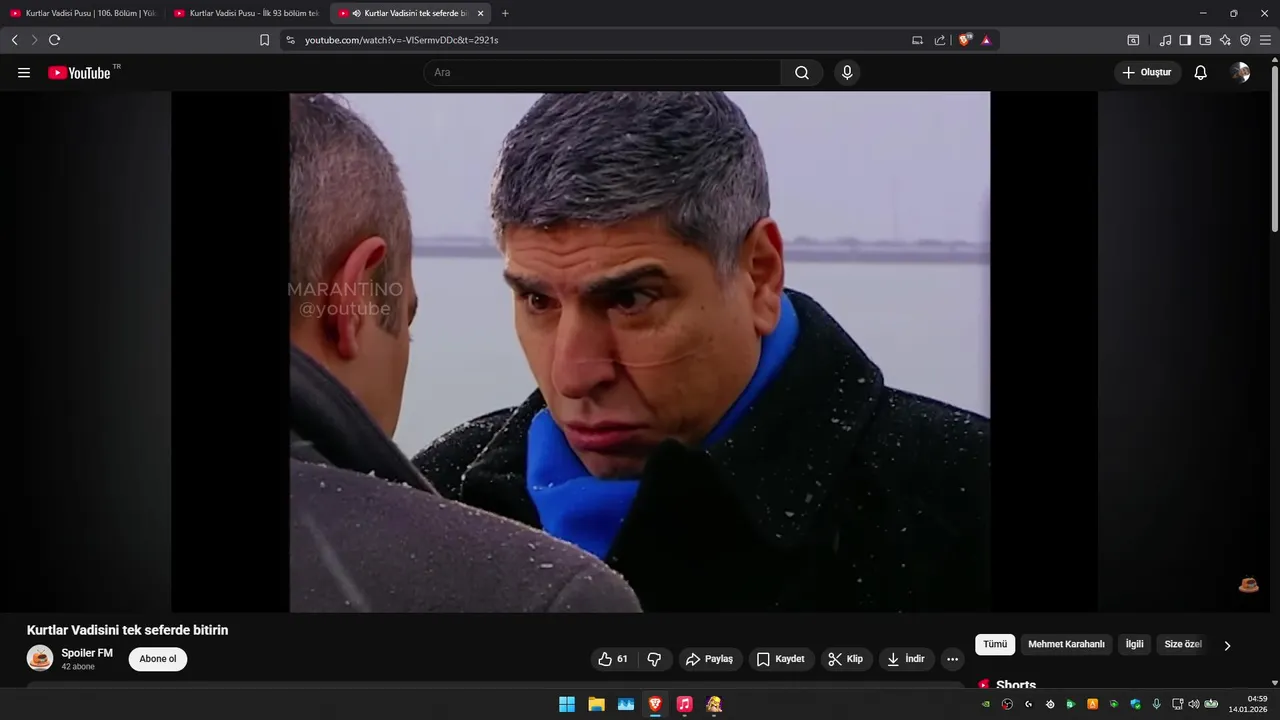Open Leo AI sparkle icon
Viewport: 1280px width, 720px height.
pos(1225,40)
